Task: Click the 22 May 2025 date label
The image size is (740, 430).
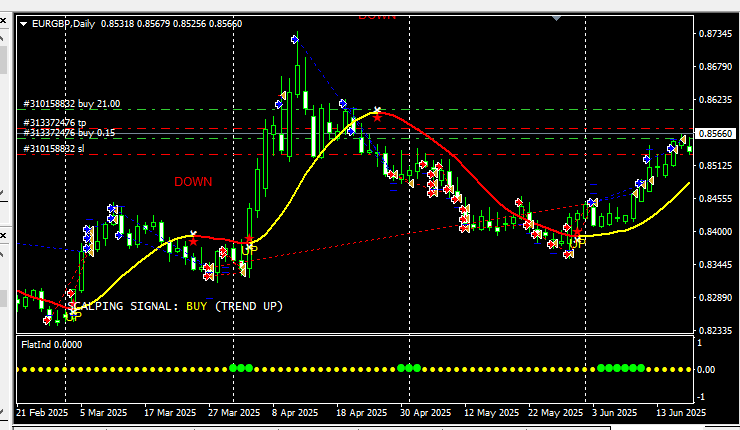Action: click(555, 413)
